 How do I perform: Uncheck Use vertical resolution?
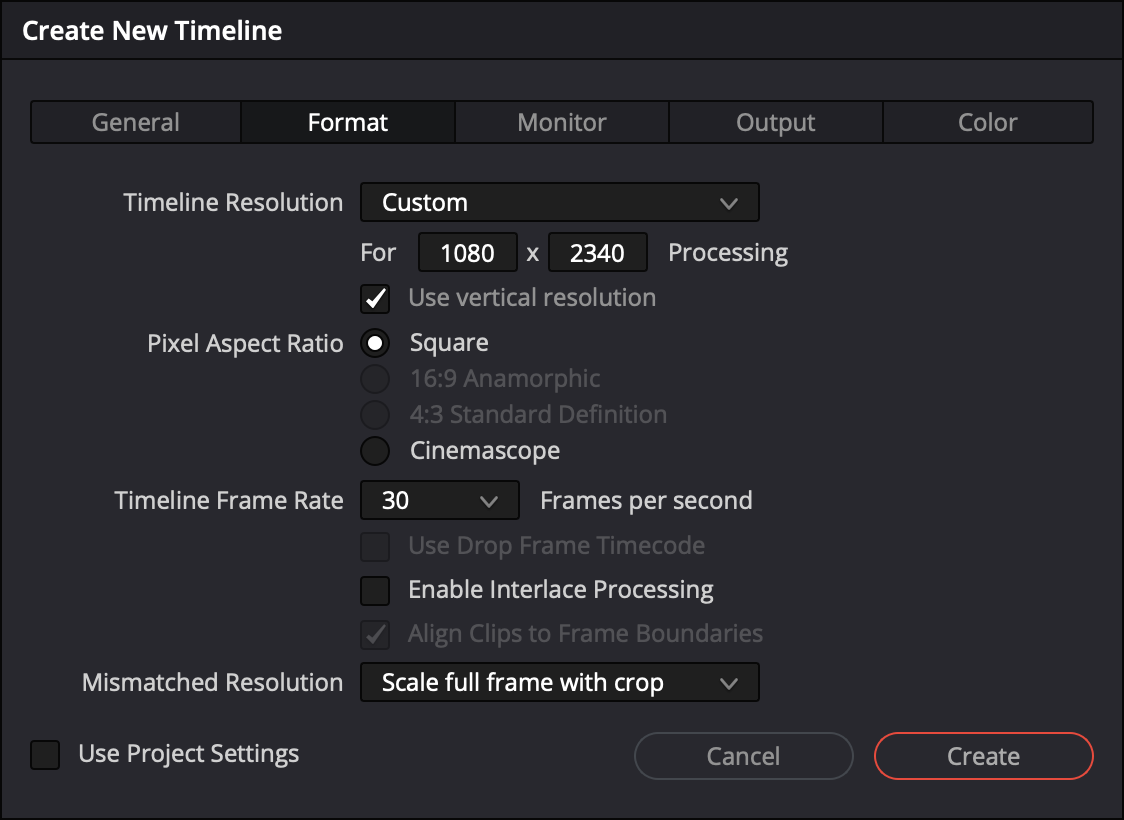(x=375, y=298)
